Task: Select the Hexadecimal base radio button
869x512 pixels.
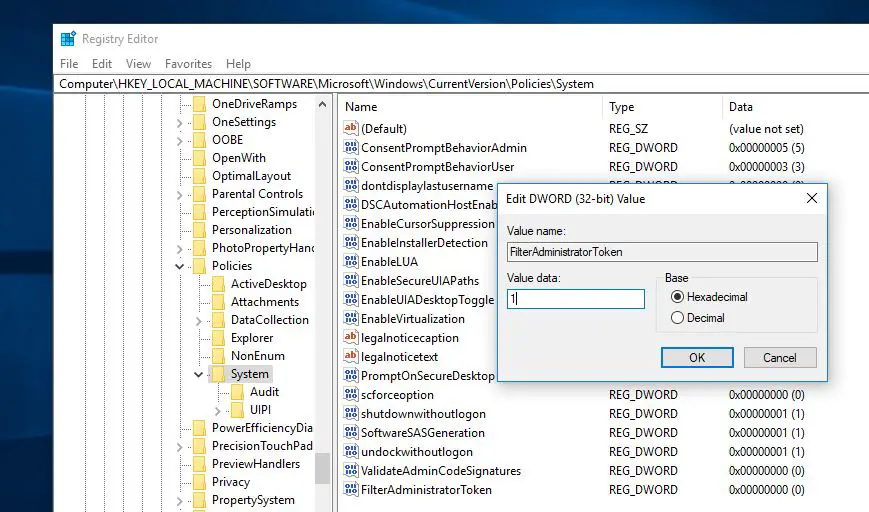Action: tap(677, 296)
